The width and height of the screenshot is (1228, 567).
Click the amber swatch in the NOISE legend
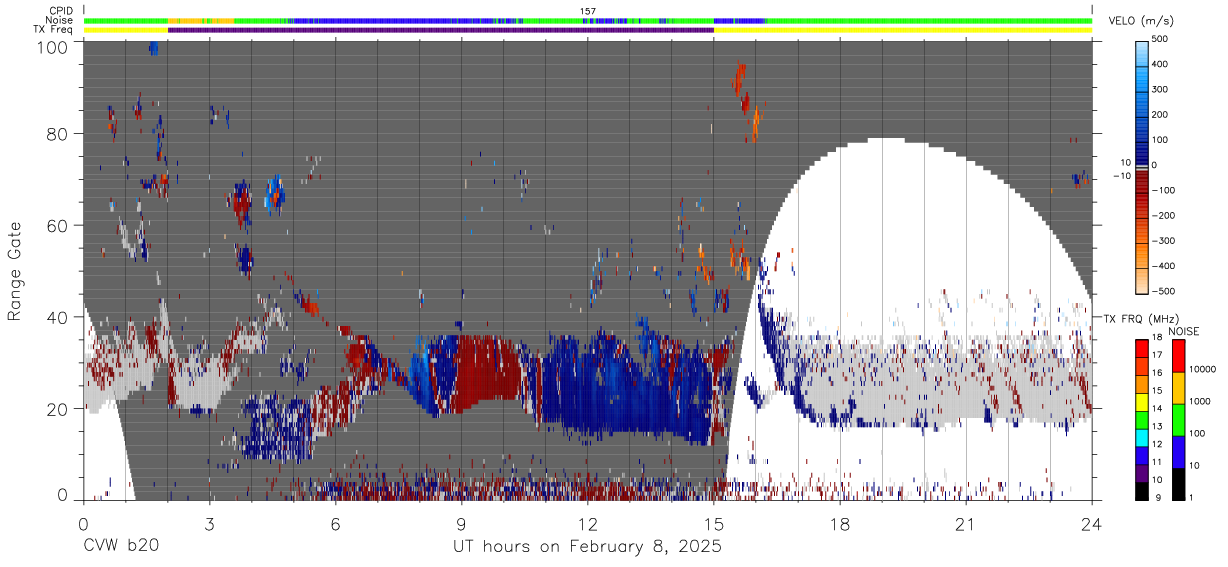coord(1178,387)
